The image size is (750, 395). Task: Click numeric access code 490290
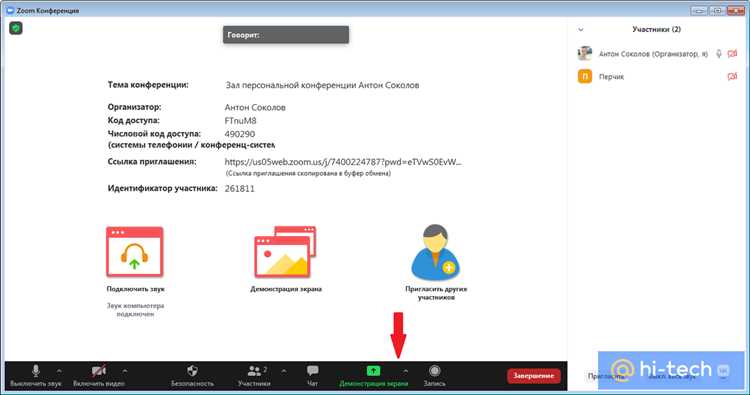tap(240, 134)
